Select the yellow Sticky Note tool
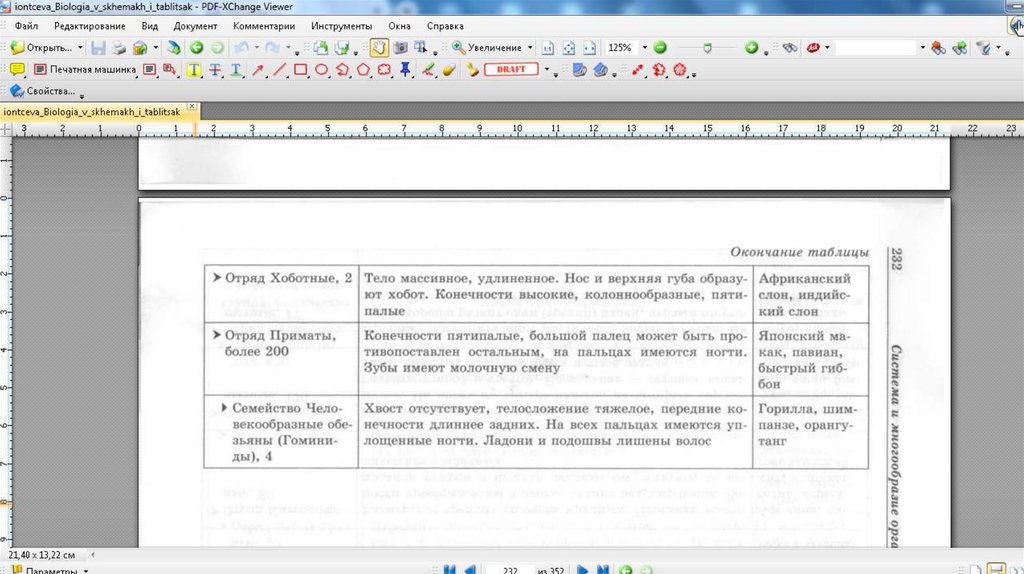 [15, 70]
